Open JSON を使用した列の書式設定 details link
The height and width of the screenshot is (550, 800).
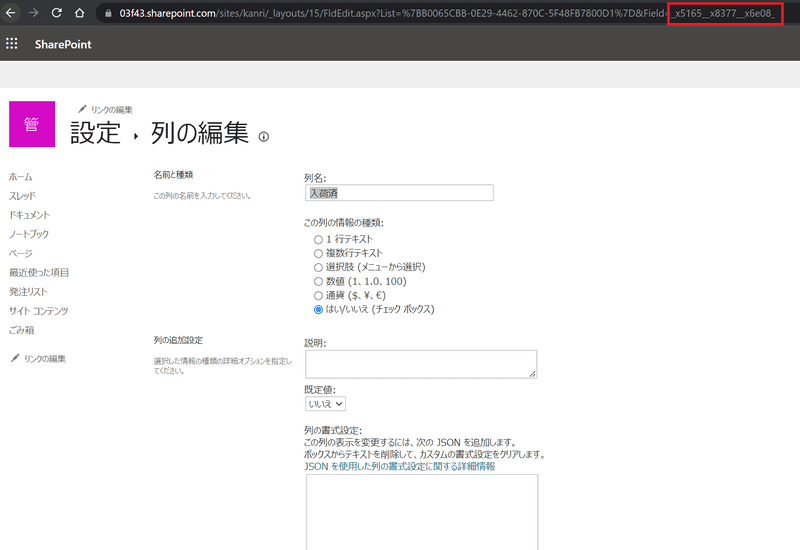coord(398,467)
